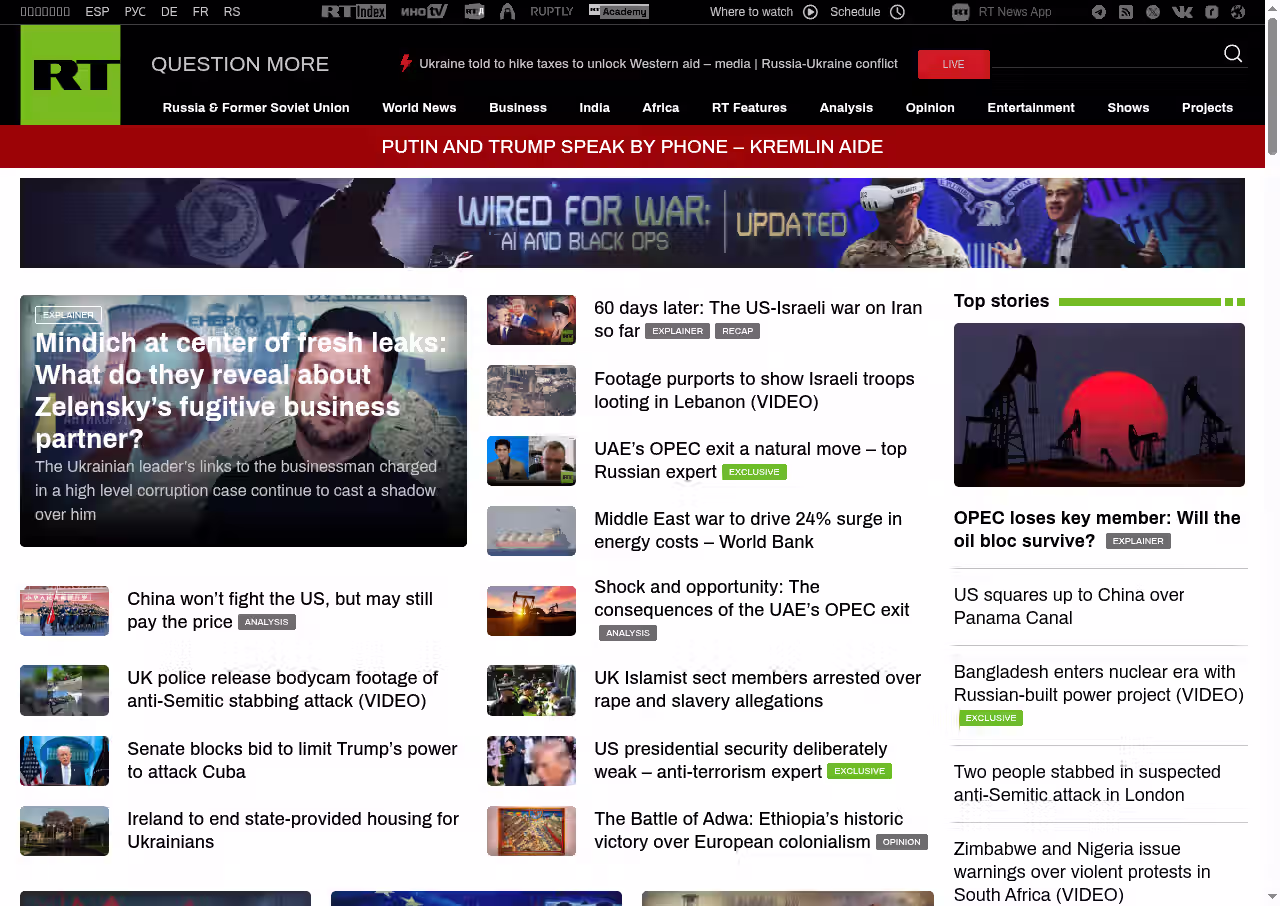This screenshot has width=1280, height=906.
Task: Open the Telegram social icon
Action: (1099, 12)
